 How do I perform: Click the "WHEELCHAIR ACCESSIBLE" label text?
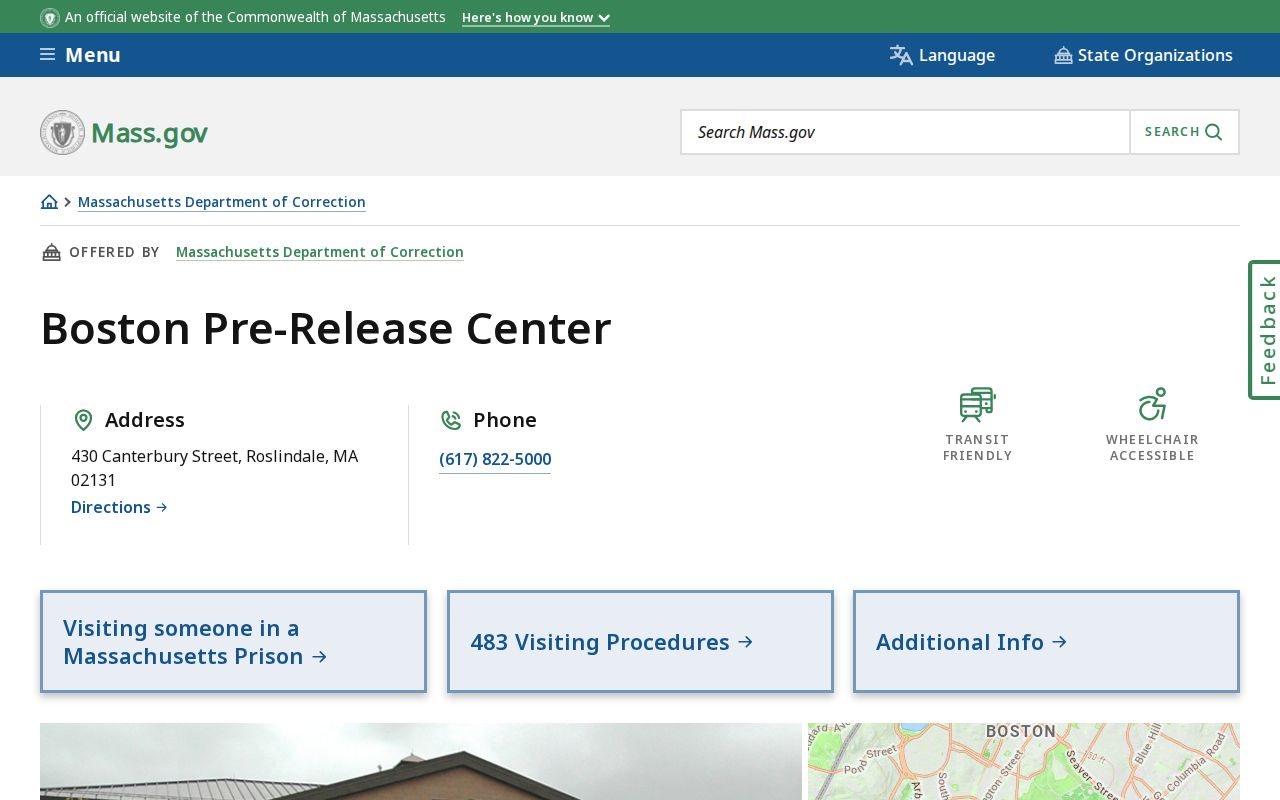pyautogui.click(x=1152, y=448)
